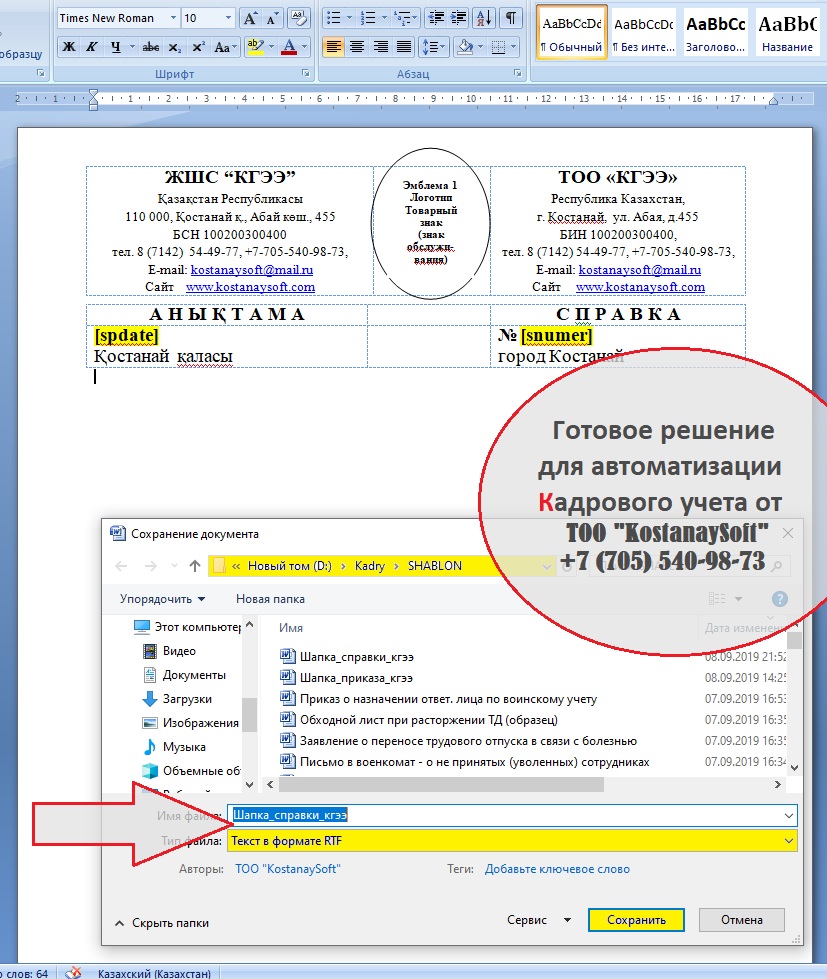The height and width of the screenshot is (979, 827).
Task: Open the Сервис menu
Action: point(538,920)
